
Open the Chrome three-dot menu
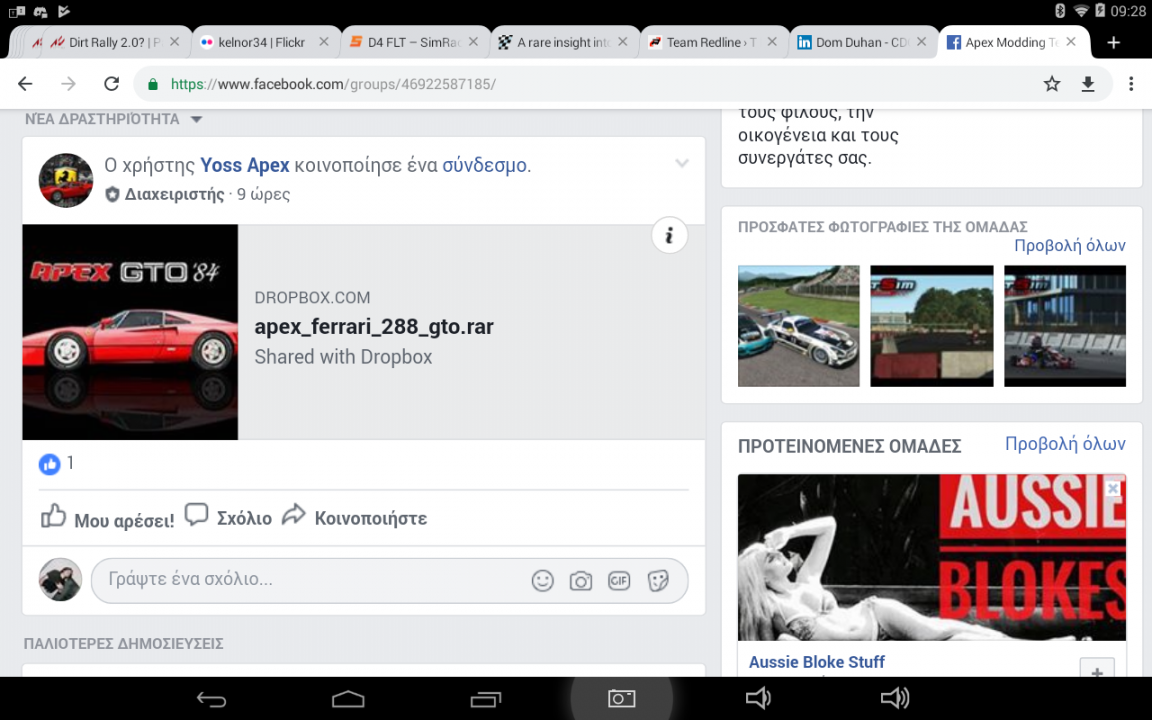click(1131, 84)
